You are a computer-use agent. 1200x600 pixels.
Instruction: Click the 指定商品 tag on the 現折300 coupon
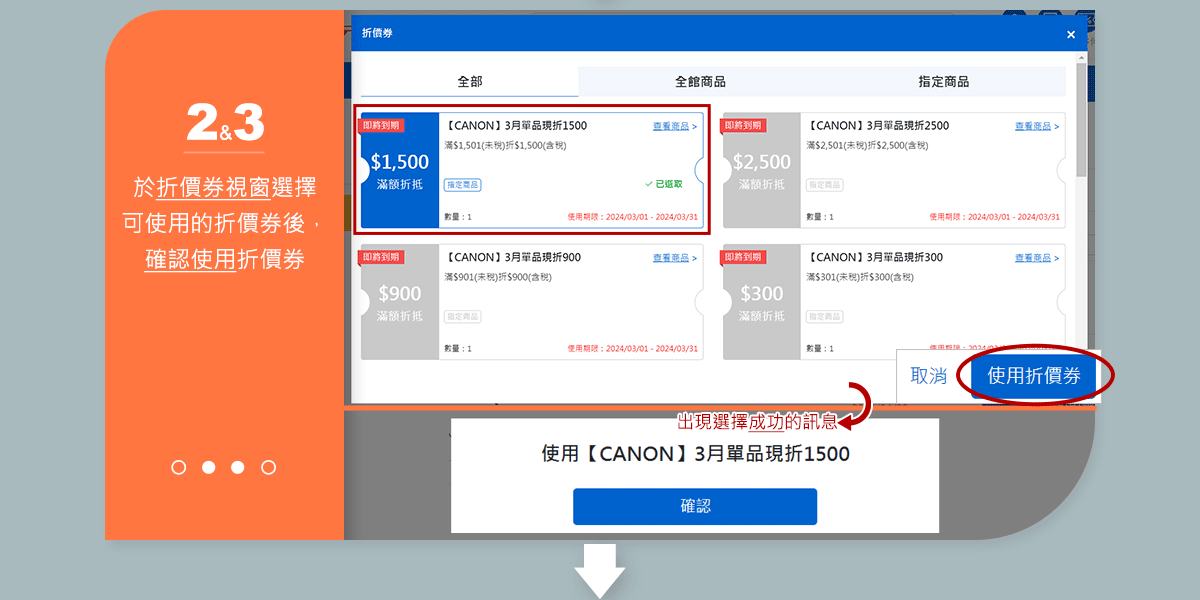point(825,317)
